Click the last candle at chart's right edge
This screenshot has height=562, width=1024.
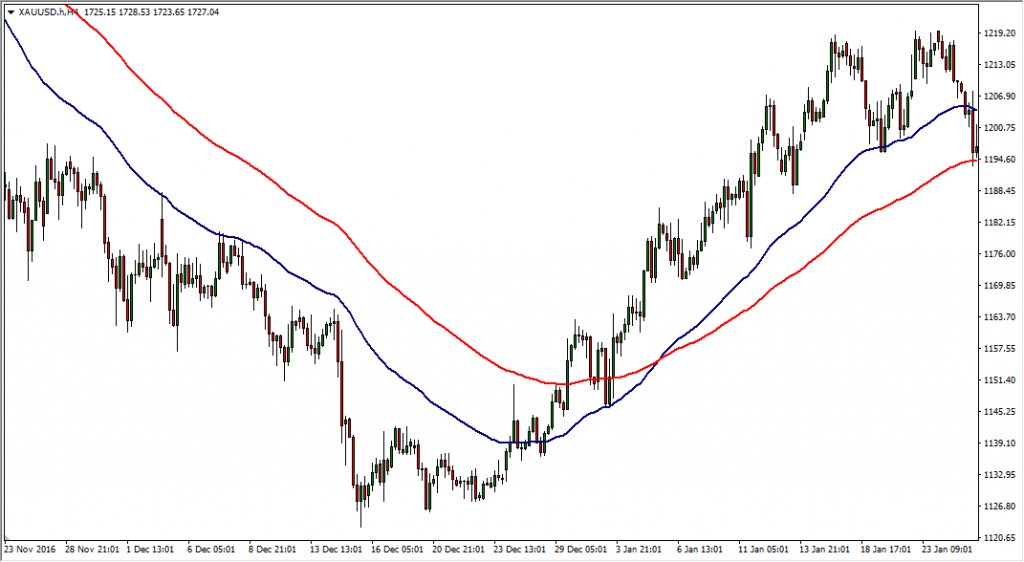tap(975, 148)
